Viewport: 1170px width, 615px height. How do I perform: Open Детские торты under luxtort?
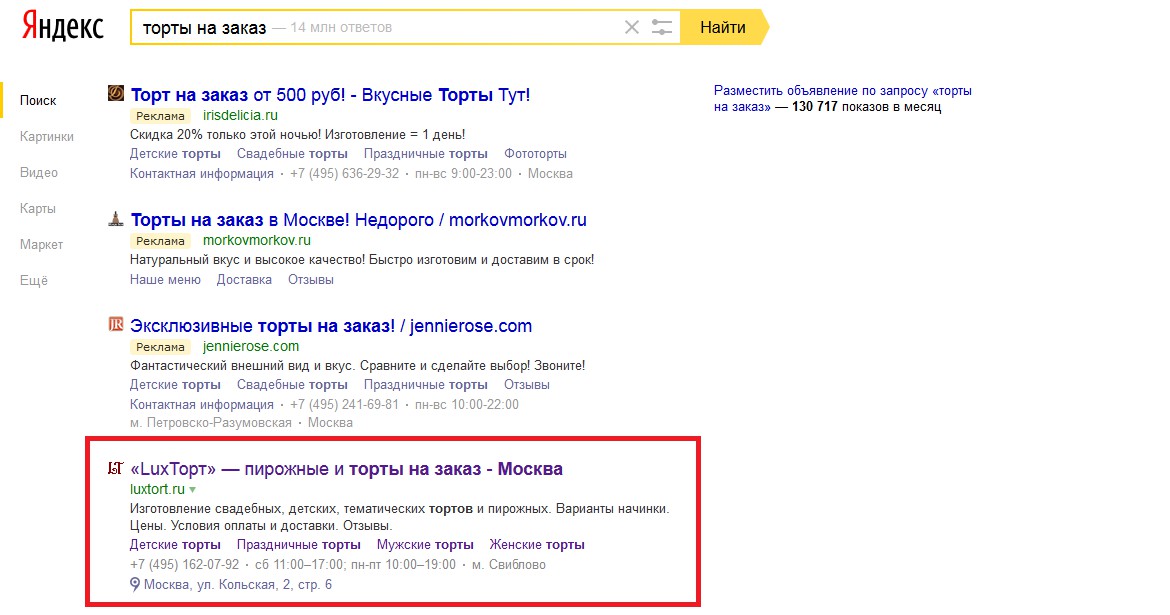tap(175, 545)
